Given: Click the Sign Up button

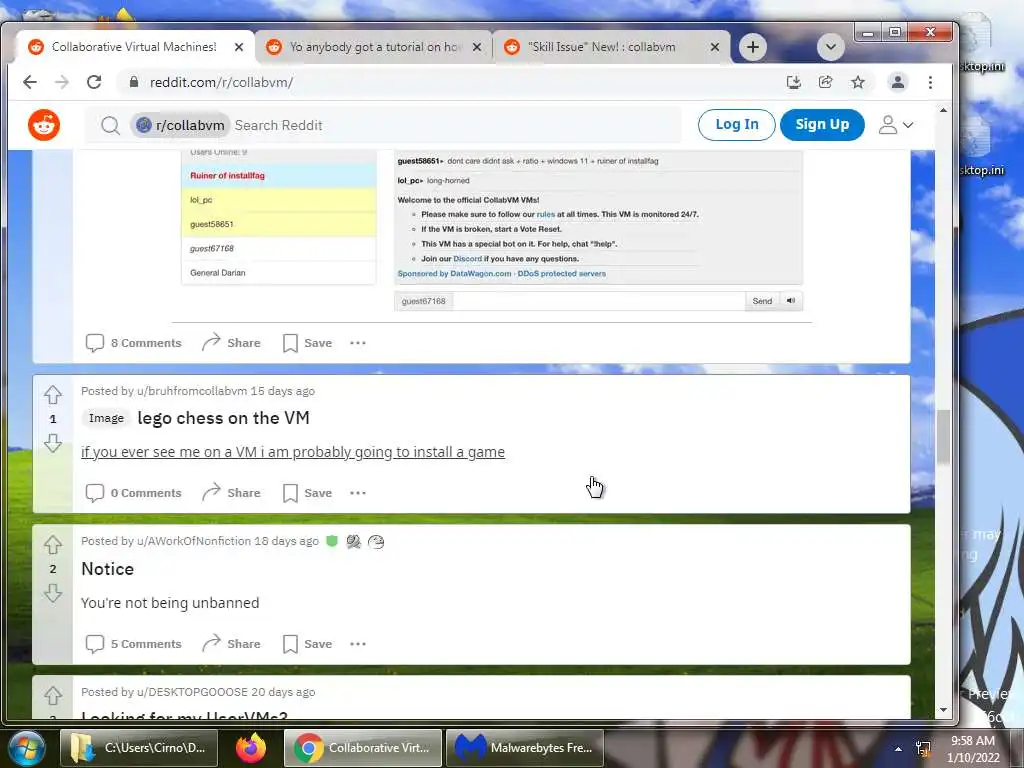Looking at the screenshot, I should (822, 125).
